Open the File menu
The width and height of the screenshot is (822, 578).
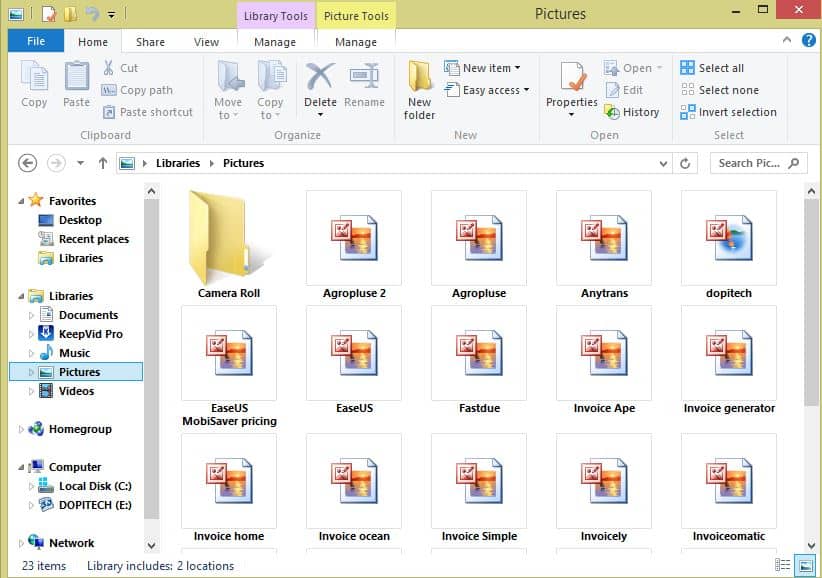pyautogui.click(x=35, y=41)
